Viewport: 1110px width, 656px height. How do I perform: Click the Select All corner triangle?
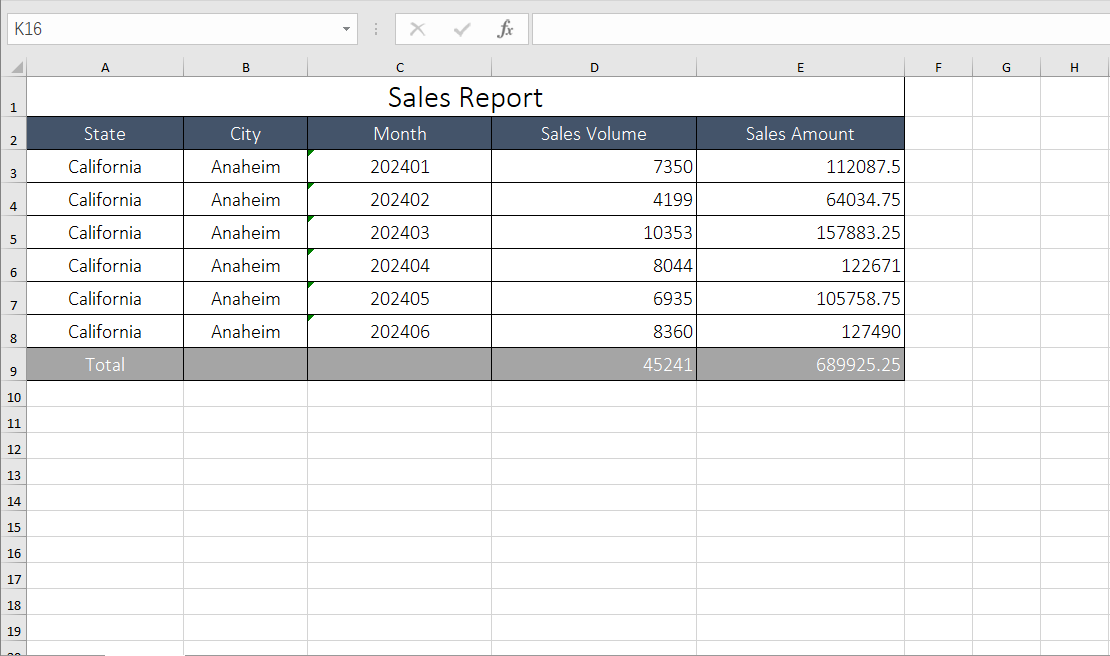pos(16,68)
